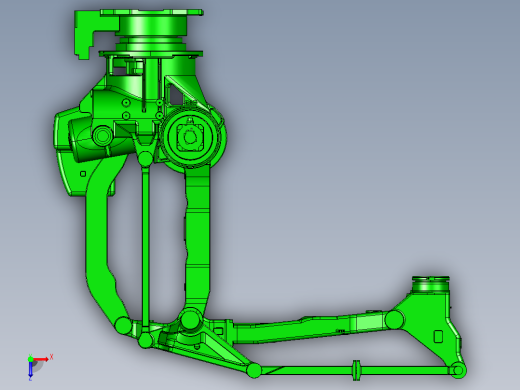Select the blue Z axis label
The height and width of the screenshot is (390, 520).
click(x=30, y=378)
